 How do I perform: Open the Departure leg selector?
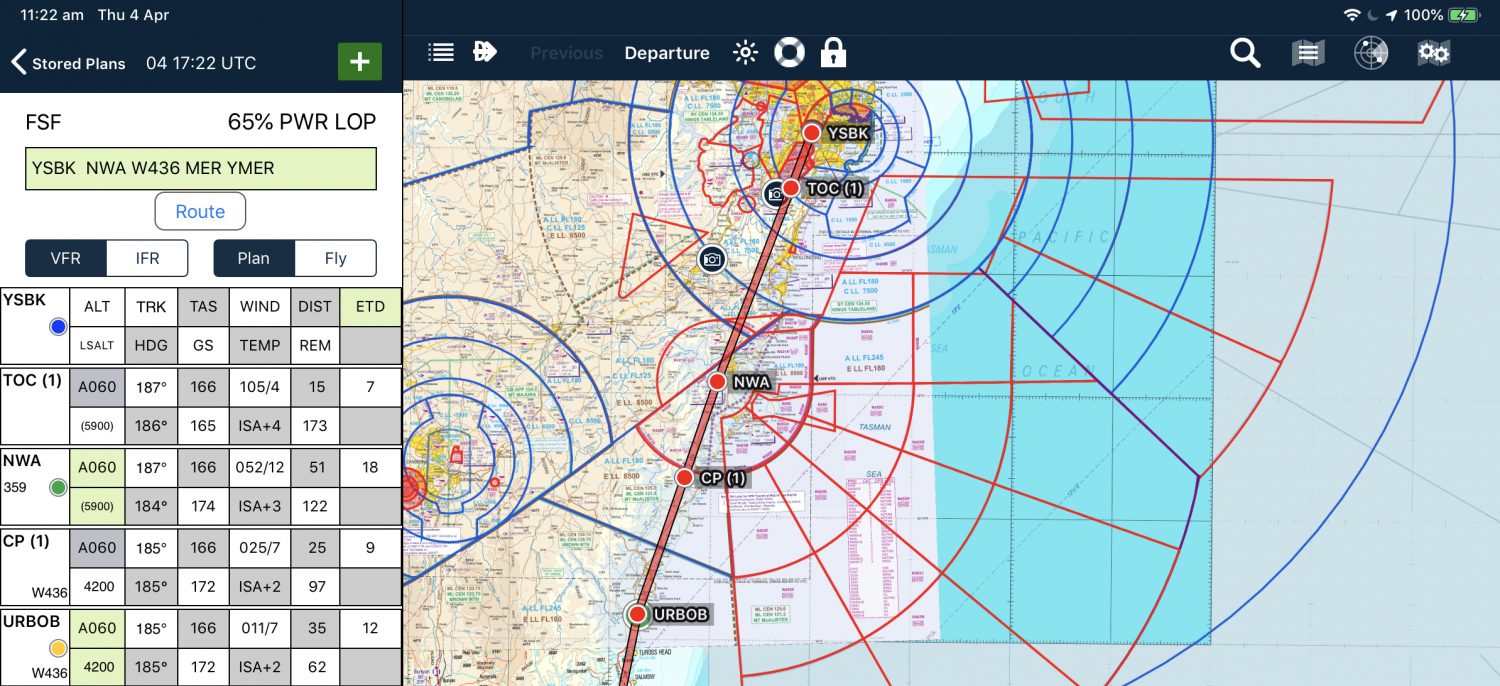(x=667, y=52)
